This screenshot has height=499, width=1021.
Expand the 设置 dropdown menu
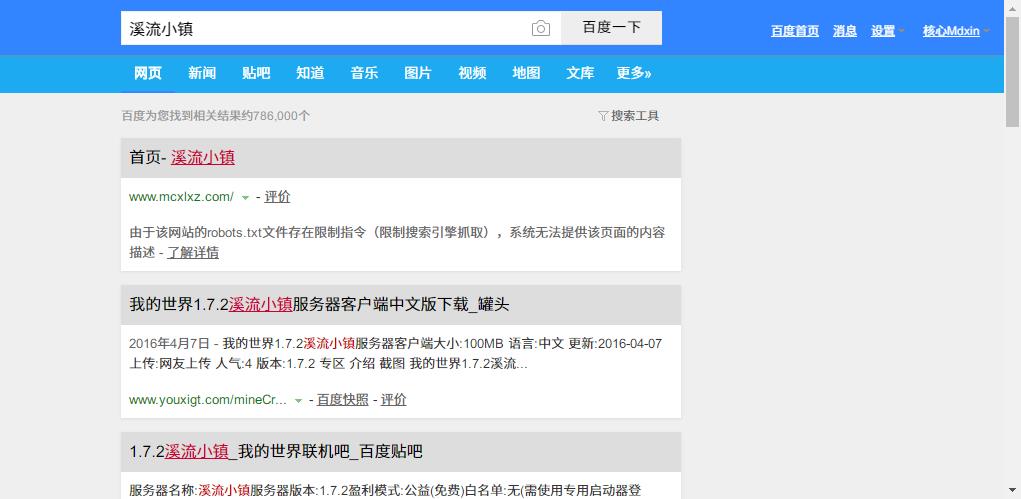click(x=888, y=31)
